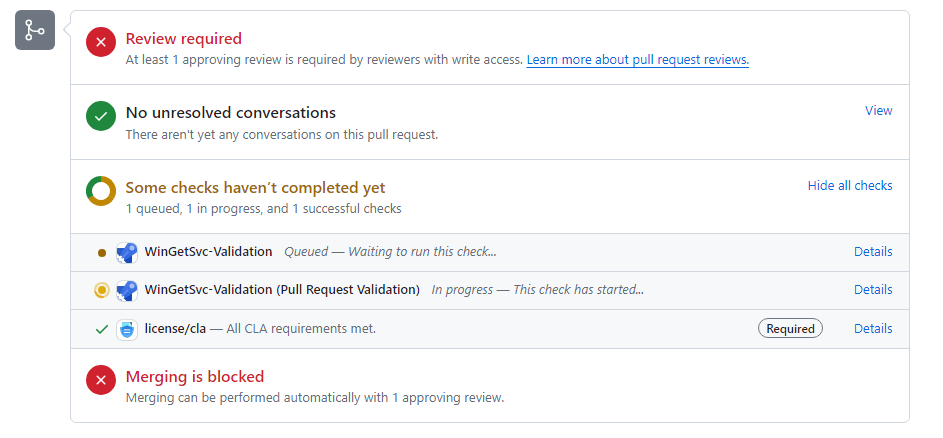Click the red X beside Merging is blocked
This screenshot has width=943, height=438.
tap(101, 380)
